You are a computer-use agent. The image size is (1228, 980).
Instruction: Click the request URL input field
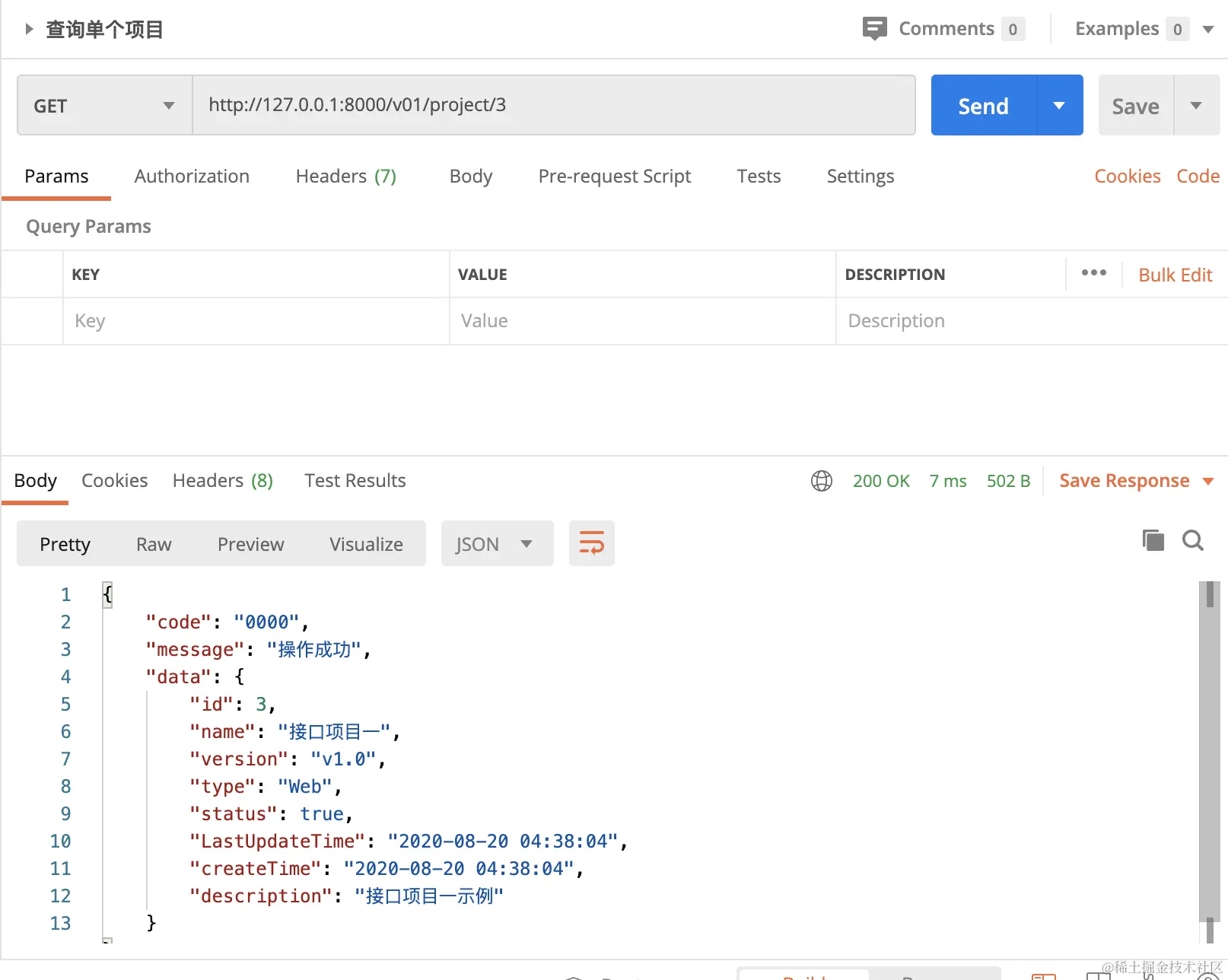pyautogui.click(x=553, y=105)
